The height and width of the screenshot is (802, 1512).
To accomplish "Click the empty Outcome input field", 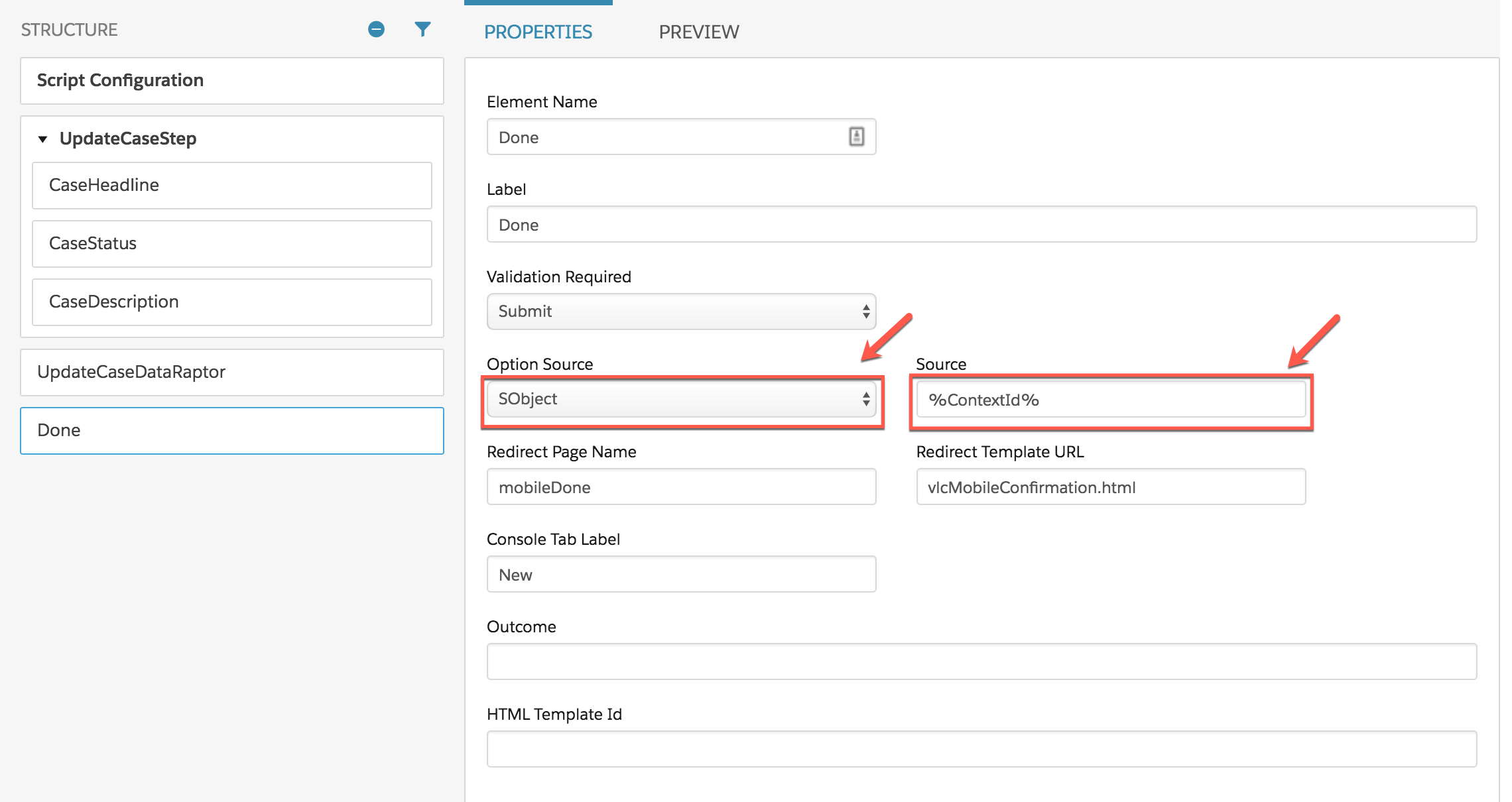I will (981, 661).
